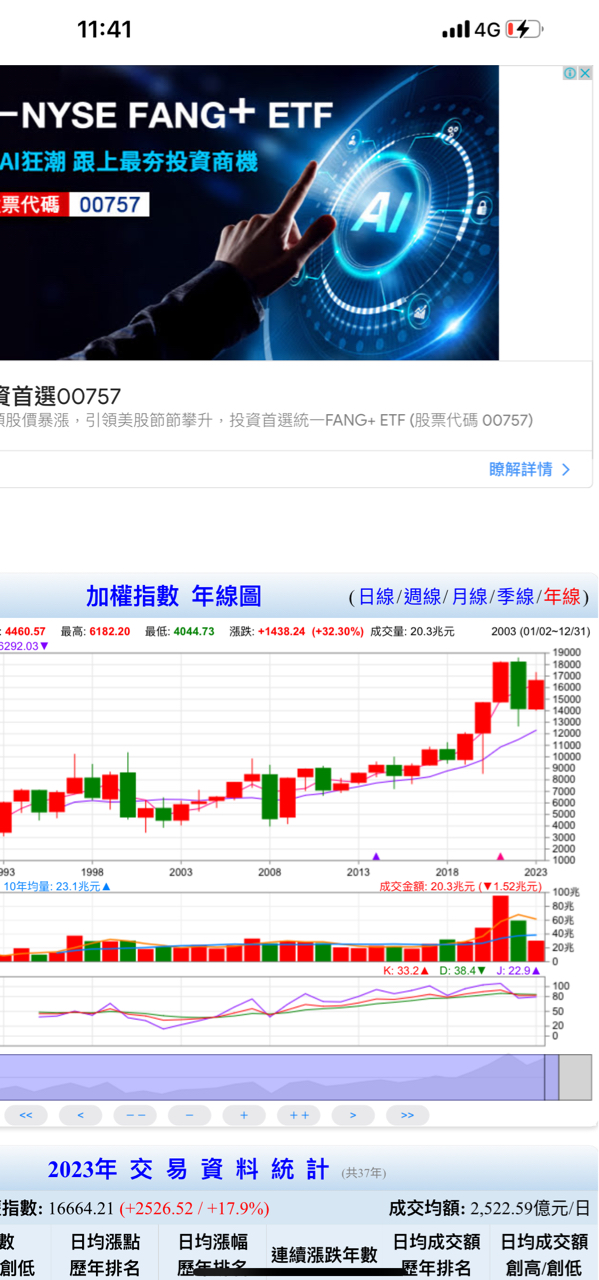The image size is (599, 1280).
Task: Switch to 季線 quarterly chart
Action: pos(515,597)
